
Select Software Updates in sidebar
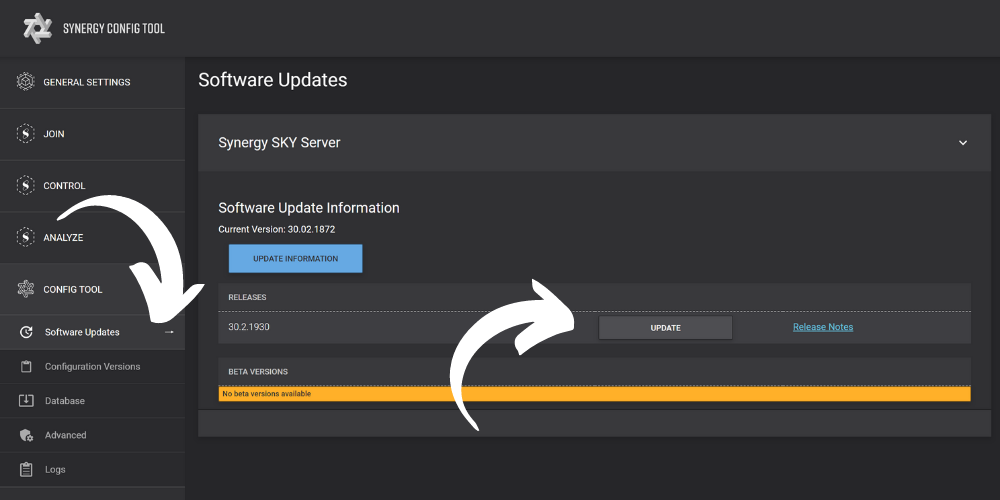click(92, 332)
